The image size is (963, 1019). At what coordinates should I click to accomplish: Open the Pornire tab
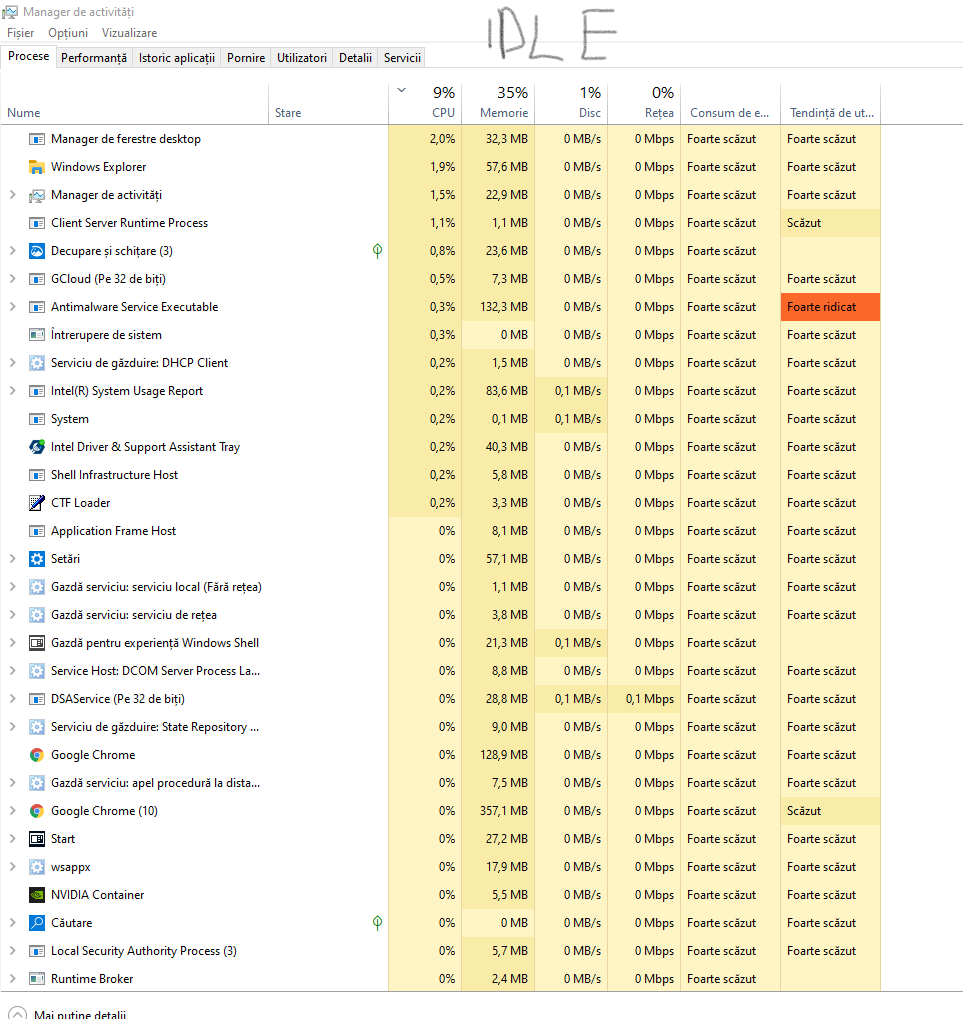tap(246, 58)
